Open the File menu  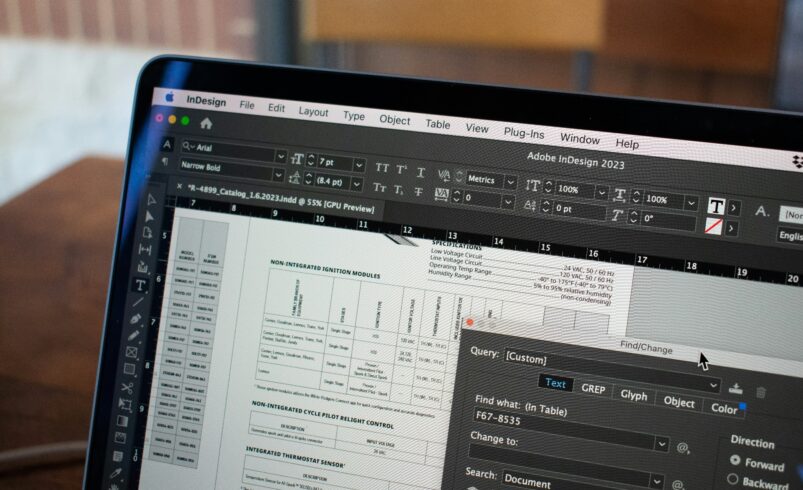247,105
